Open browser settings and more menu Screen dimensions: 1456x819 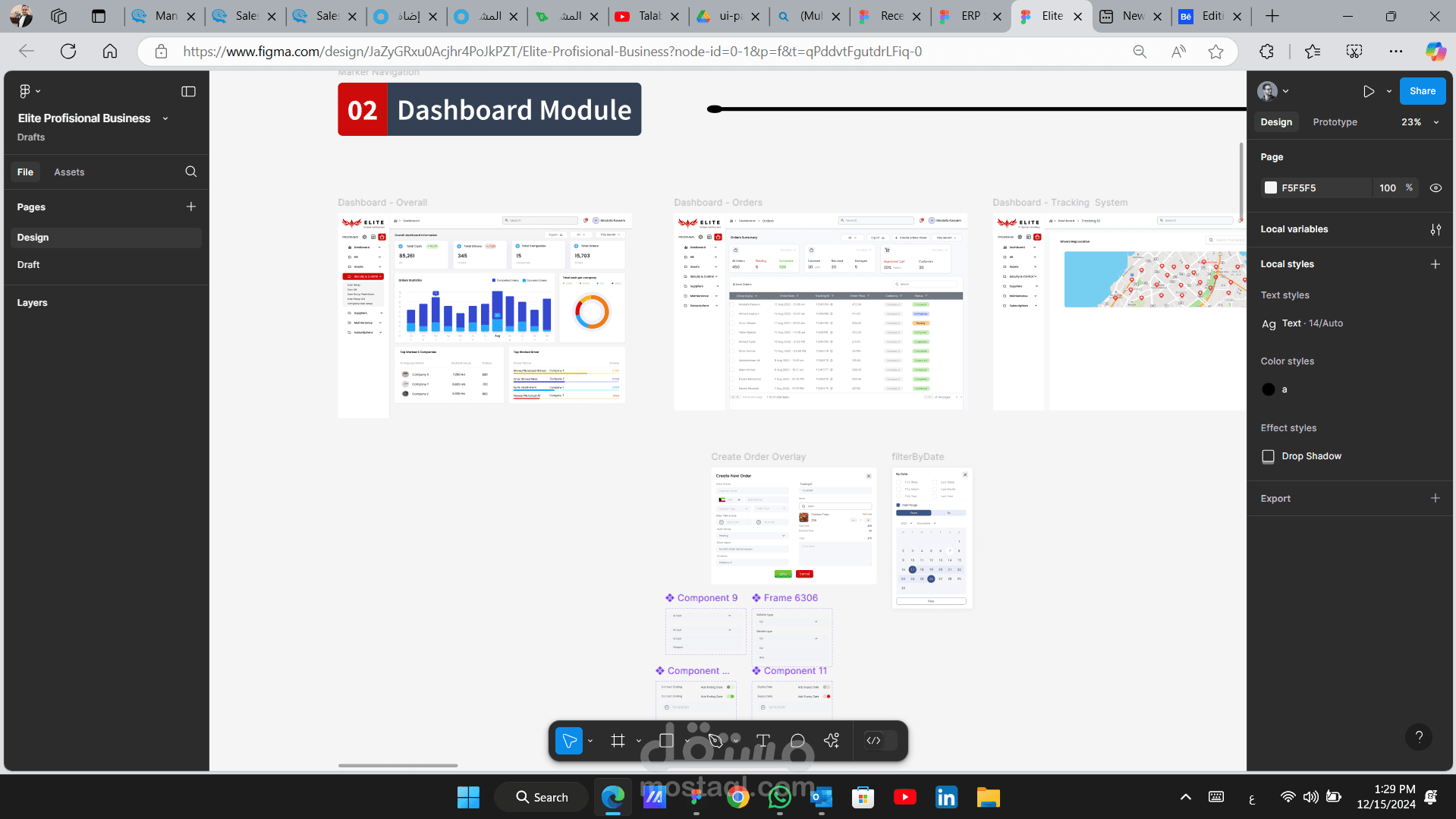coord(1395,52)
